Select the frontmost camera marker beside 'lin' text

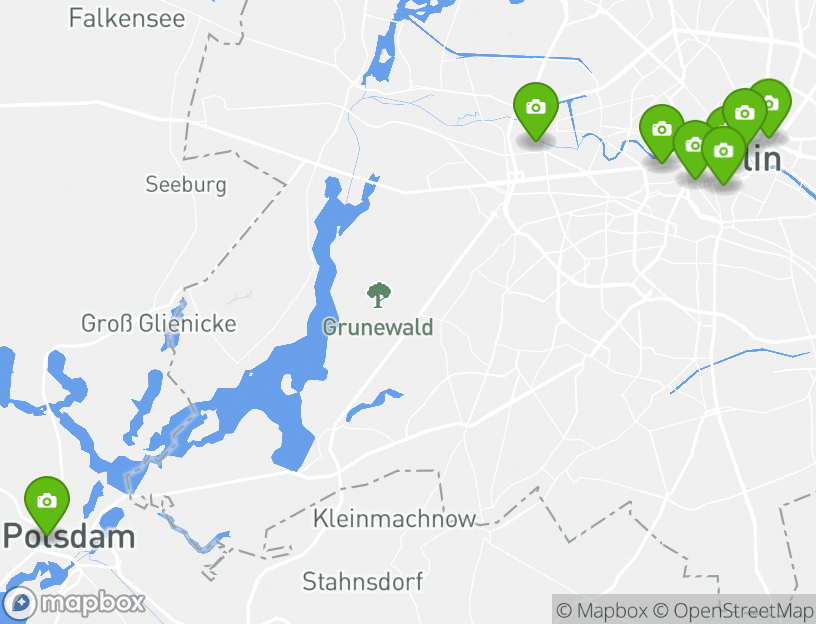point(723,155)
